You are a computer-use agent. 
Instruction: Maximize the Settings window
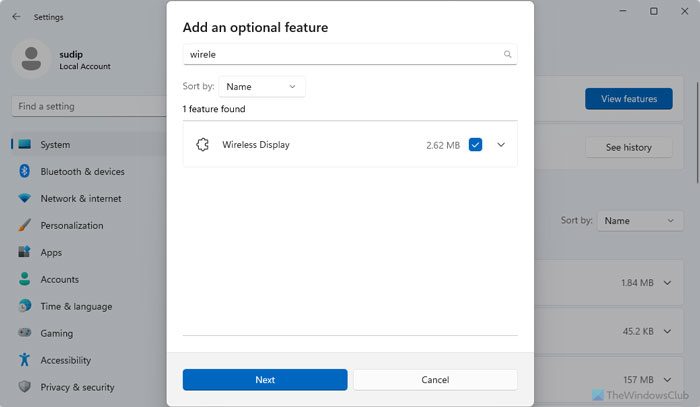(654, 11)
